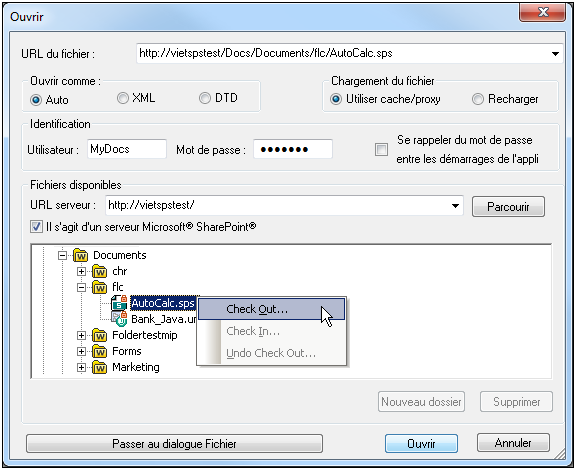
Task: Collapse the flc folder node
Action: 82,288
